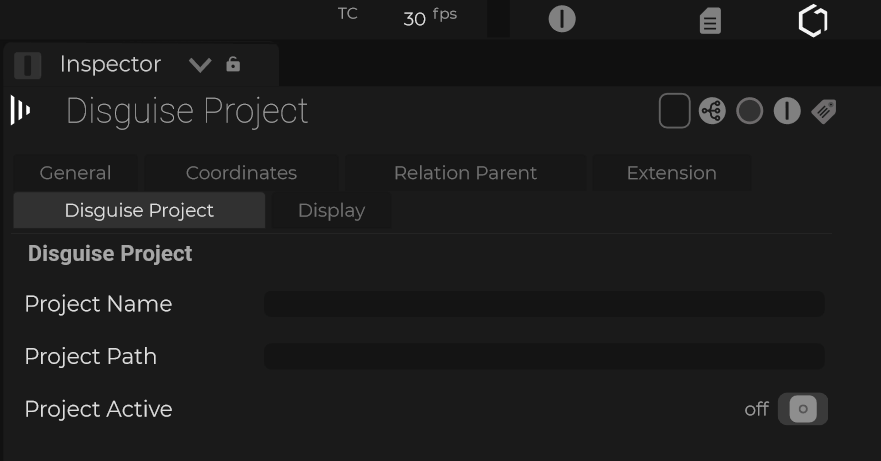Open the General tab

75,173
